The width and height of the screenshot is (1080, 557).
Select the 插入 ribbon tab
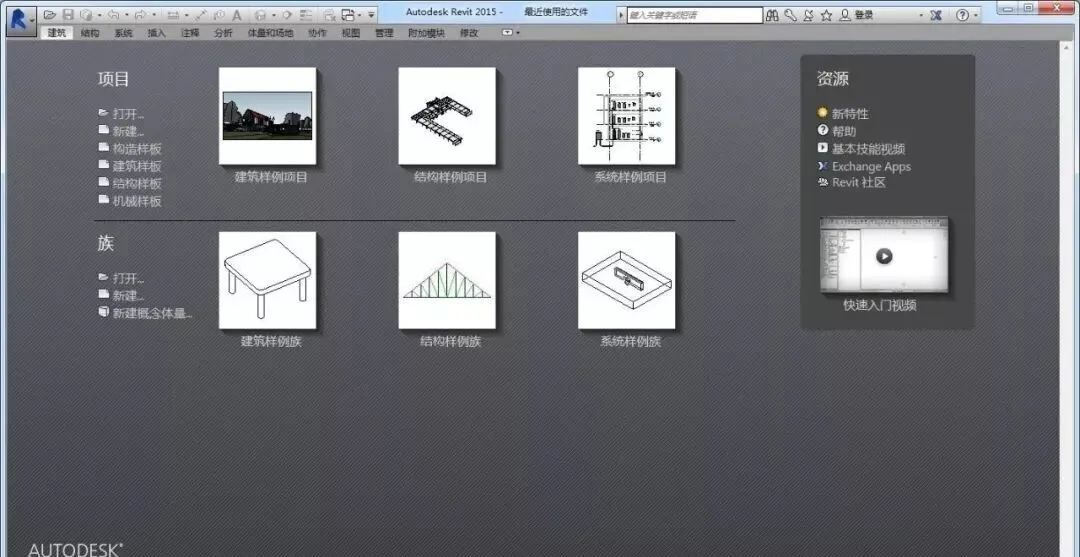(x=156, y=32)
